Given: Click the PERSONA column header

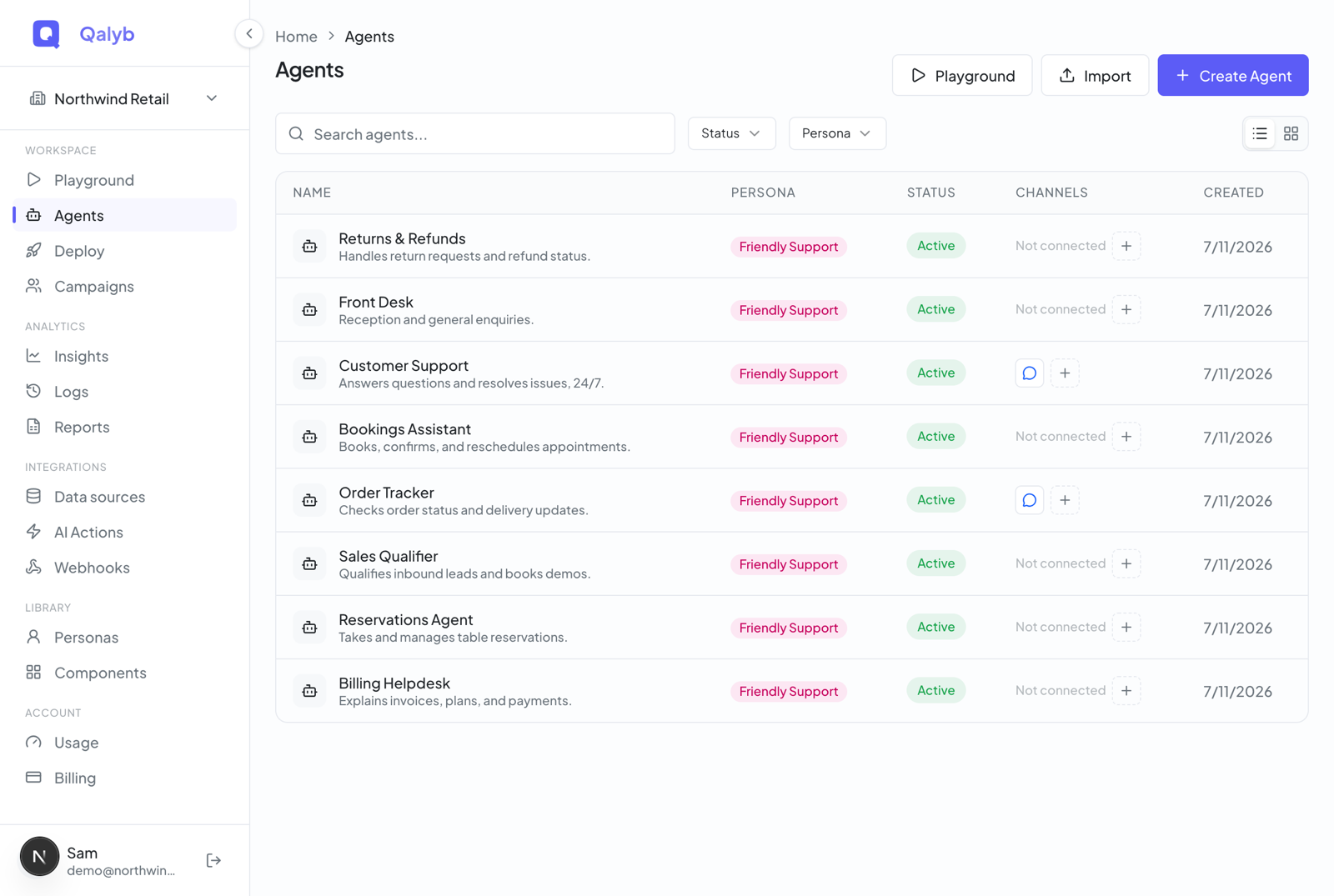Looking at the screenshot, I should [763, 193].
